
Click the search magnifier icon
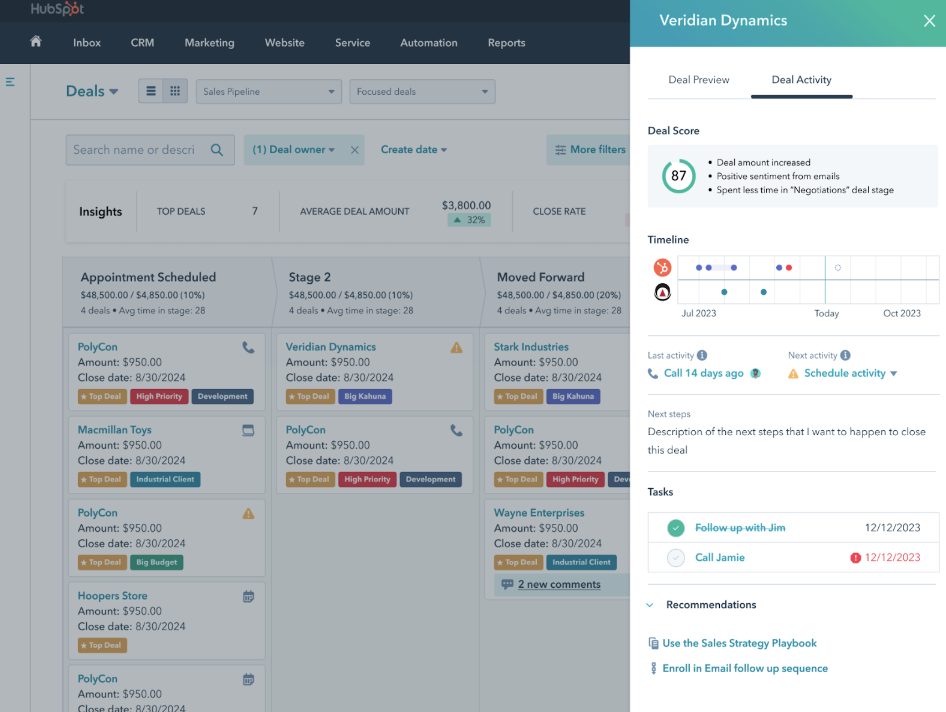tap(217, 150)
